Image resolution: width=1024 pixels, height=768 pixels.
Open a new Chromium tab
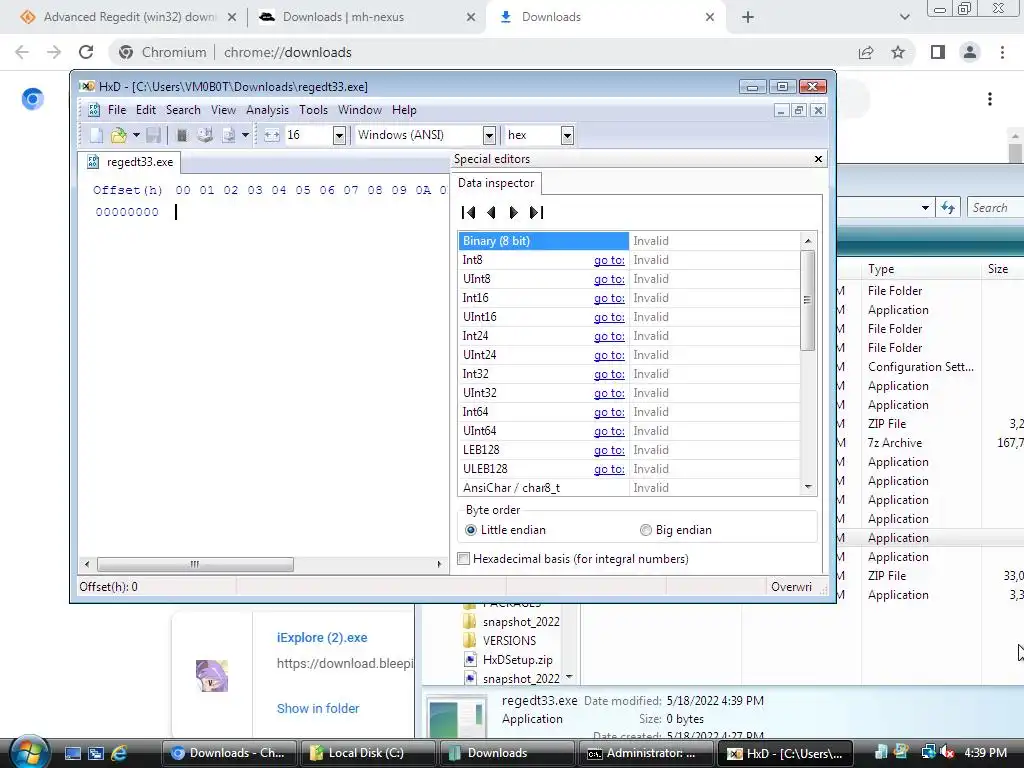click(x=748, y=17)
